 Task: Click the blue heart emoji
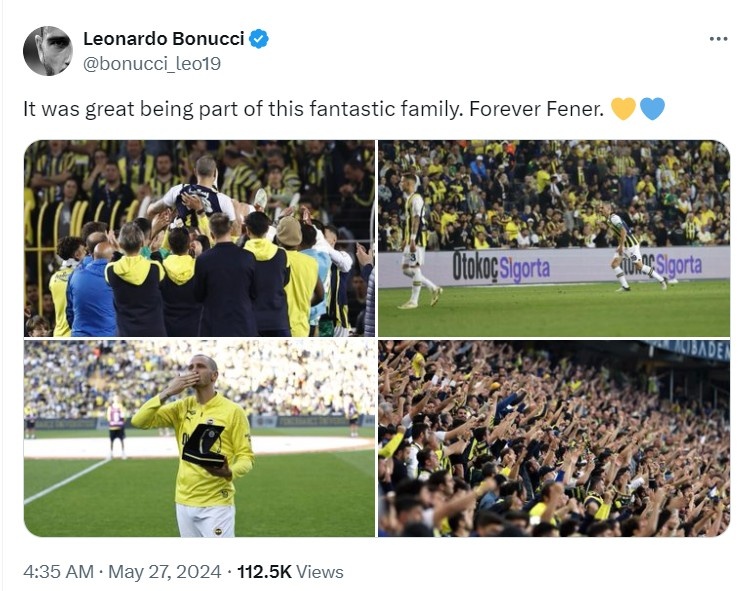652,108
